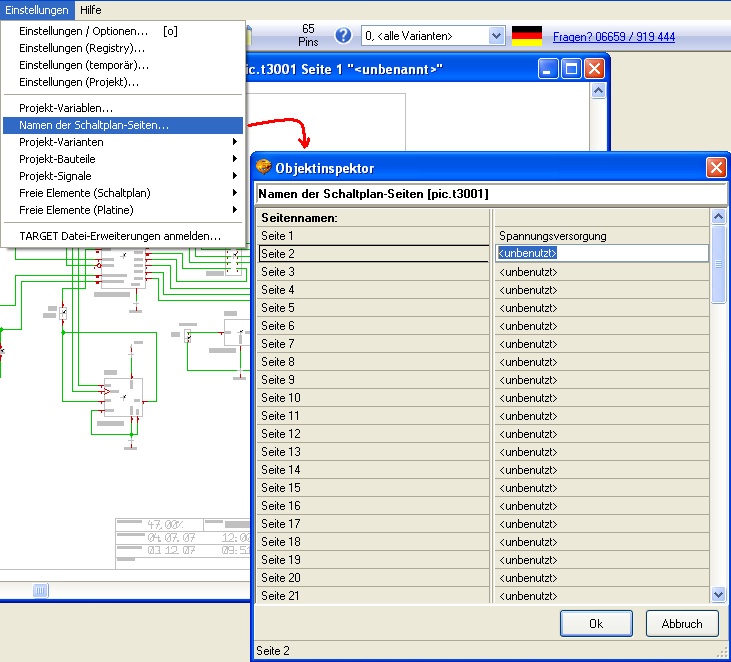Click the Fragen phone number link

(613, 37)
